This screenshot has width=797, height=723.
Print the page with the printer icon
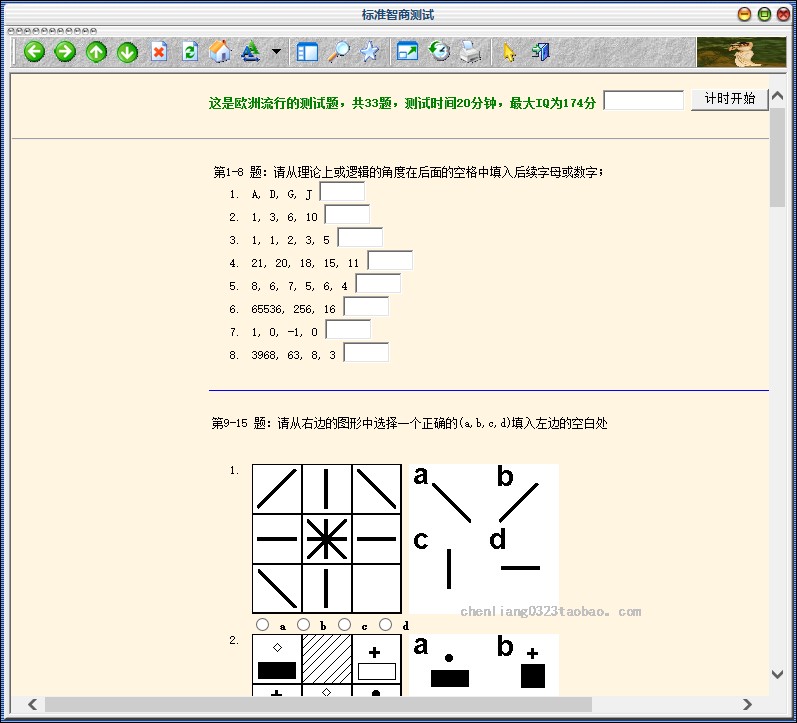coord(471,52)
